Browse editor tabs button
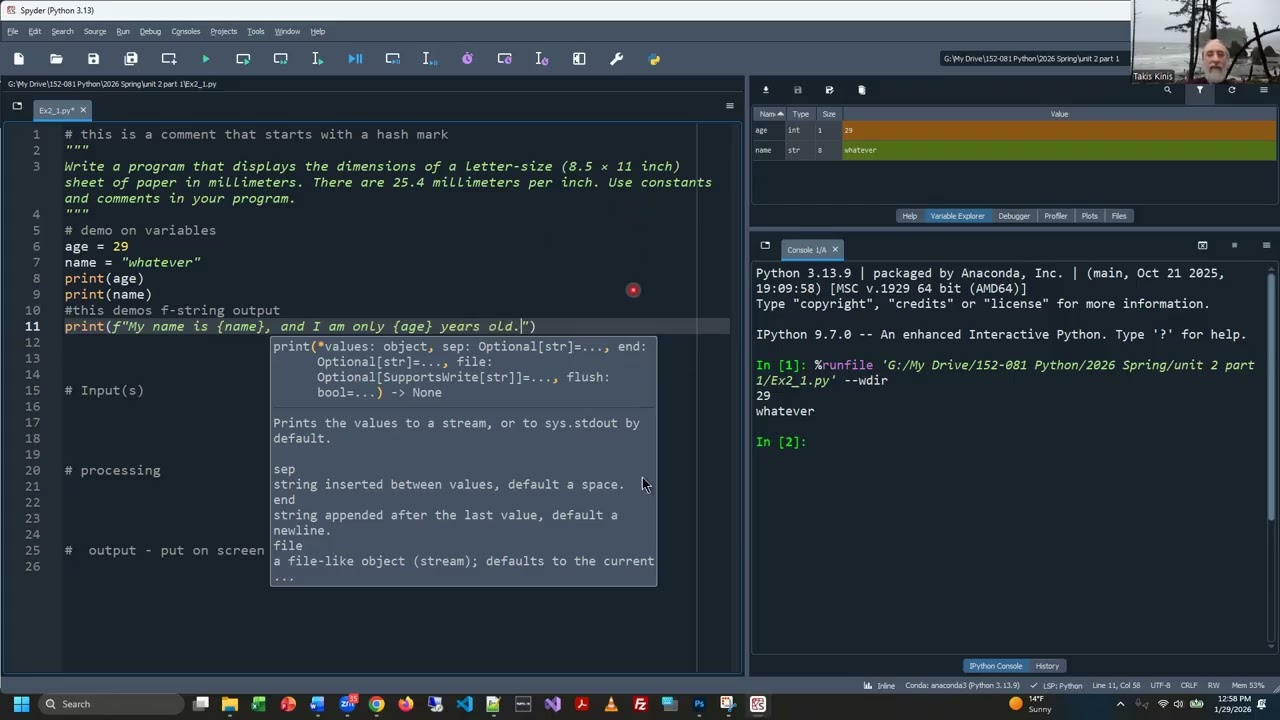 tap(17, 106)
